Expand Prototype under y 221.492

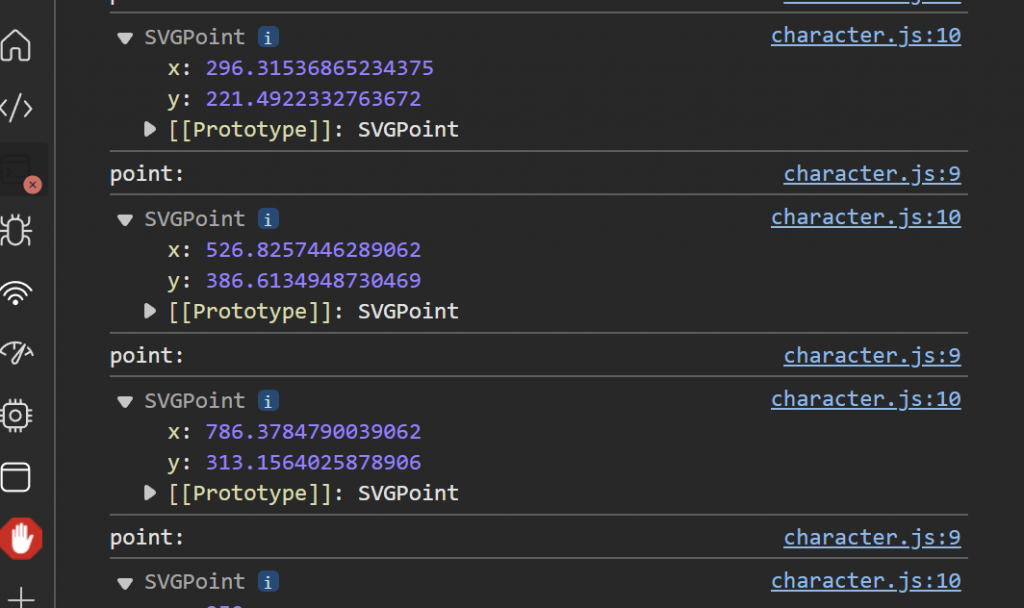(150, 129)
